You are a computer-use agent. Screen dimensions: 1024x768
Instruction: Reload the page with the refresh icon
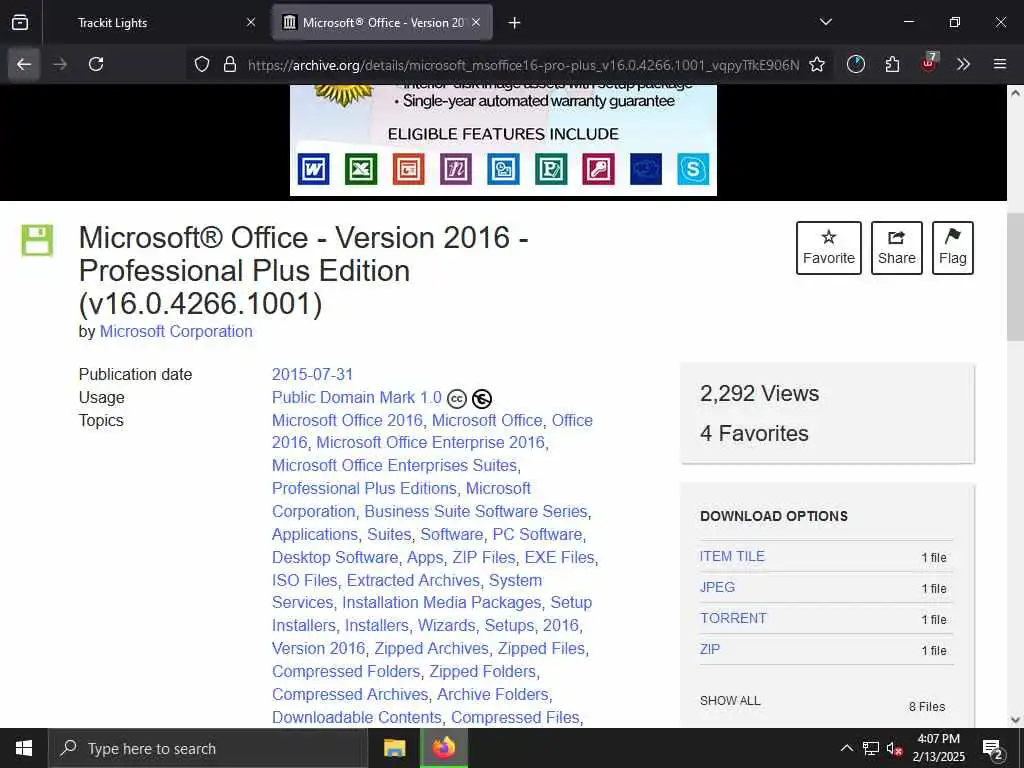point(96,64)
